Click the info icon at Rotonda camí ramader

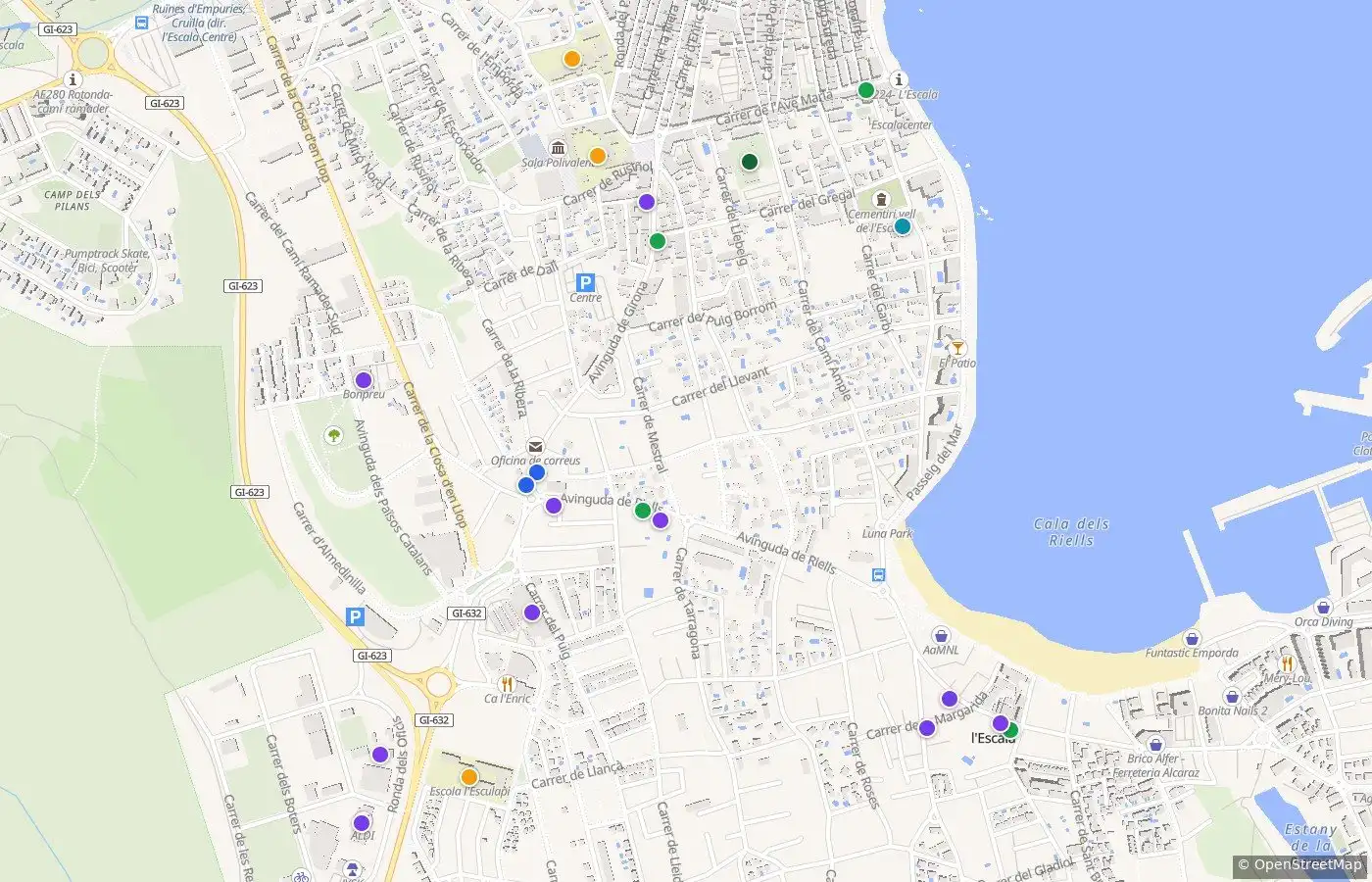pos(72,79)
